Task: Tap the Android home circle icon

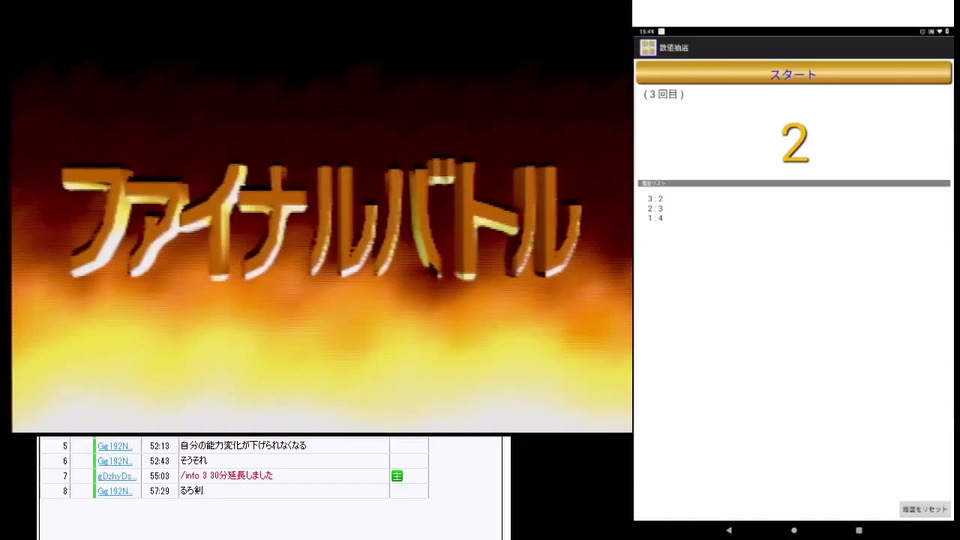Action: point(794,530)
